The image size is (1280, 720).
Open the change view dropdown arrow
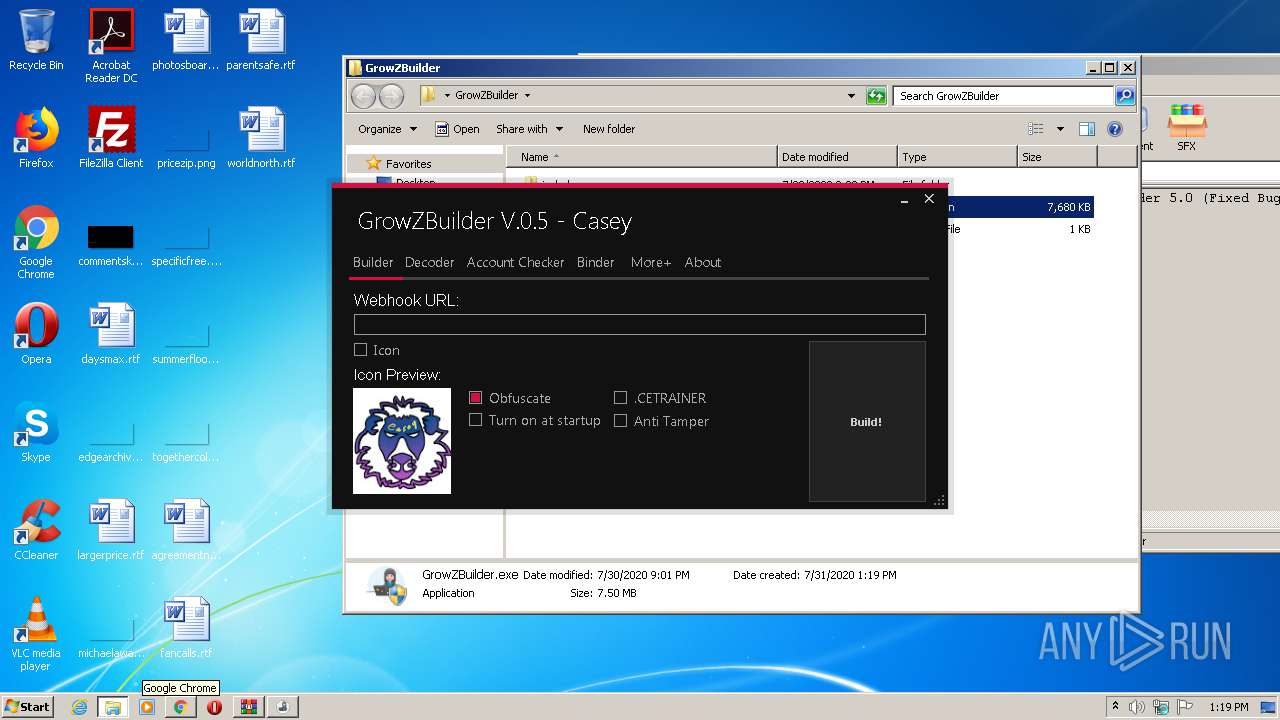pyautogui.click(x=1060, y=129)
